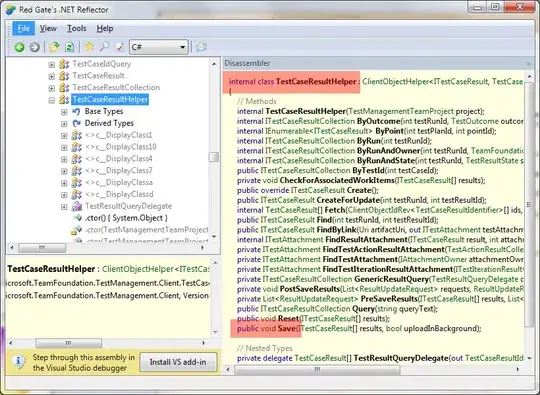Open the Save method link in disassembler

click(287, 329)
